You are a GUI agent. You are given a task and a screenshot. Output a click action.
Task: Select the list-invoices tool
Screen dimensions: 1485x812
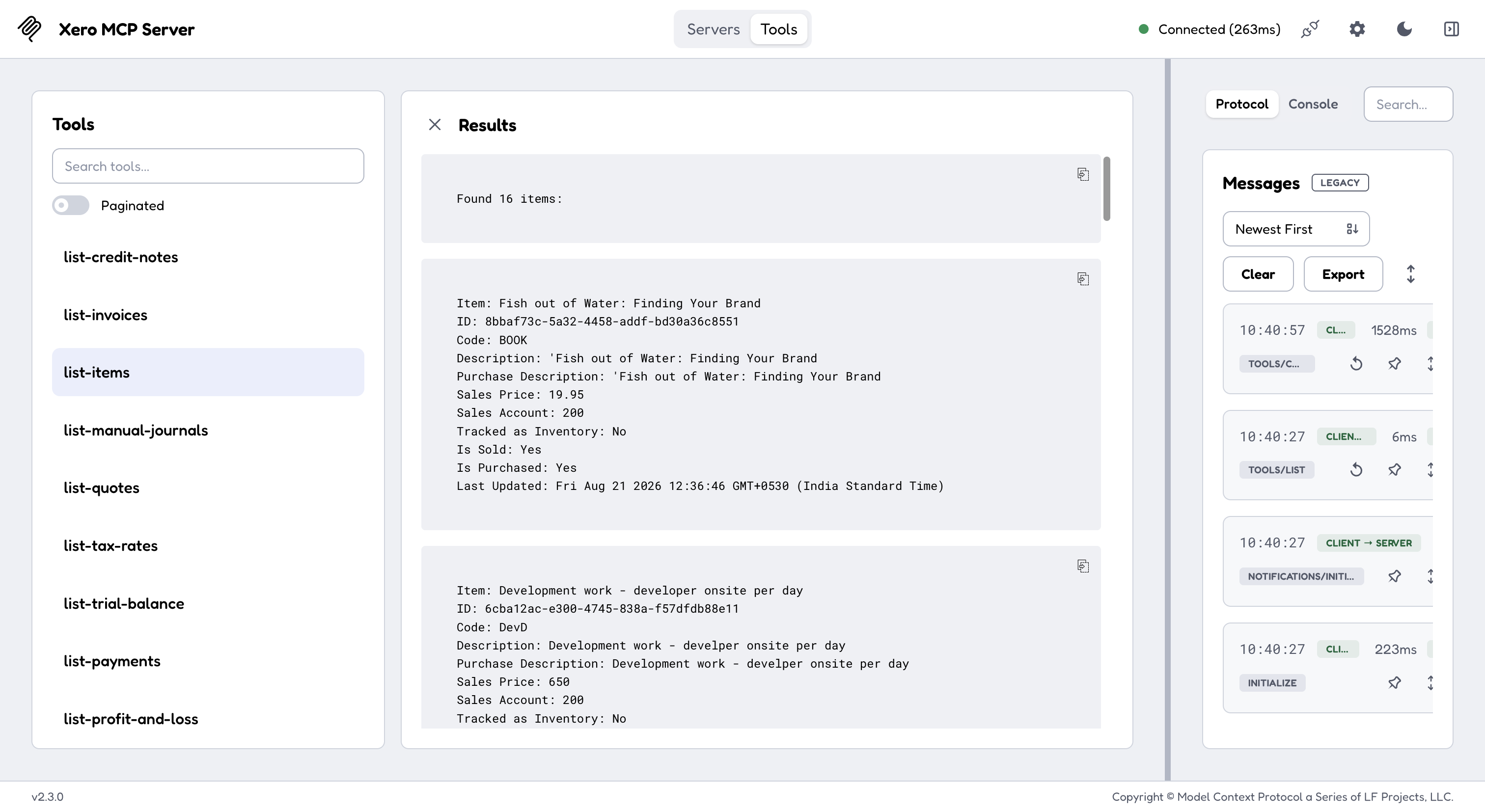click(x=208, y=315)
